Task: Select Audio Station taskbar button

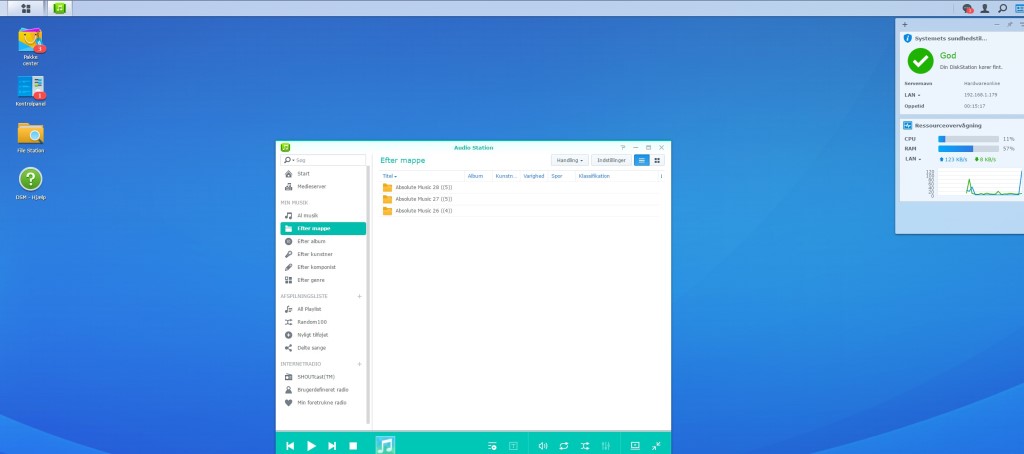Action: [x=59, y=8]
